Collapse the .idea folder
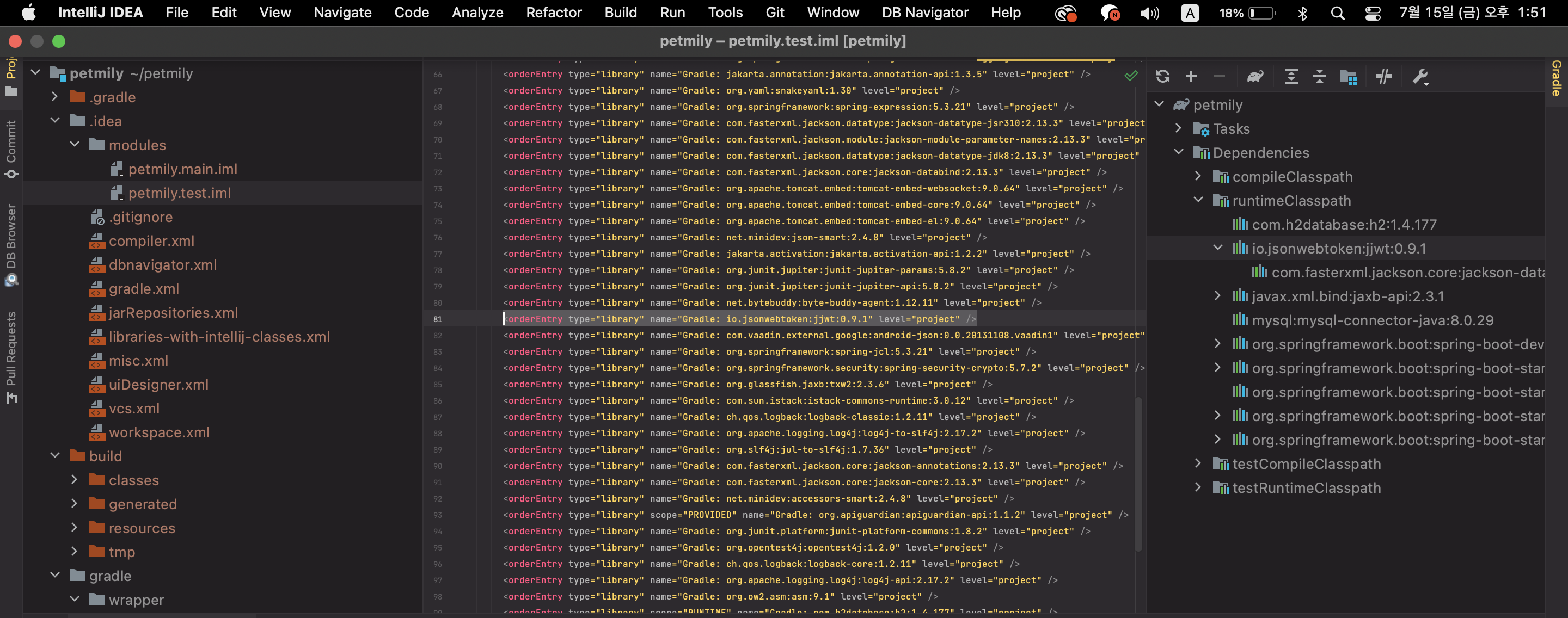 tap(55, 120)
